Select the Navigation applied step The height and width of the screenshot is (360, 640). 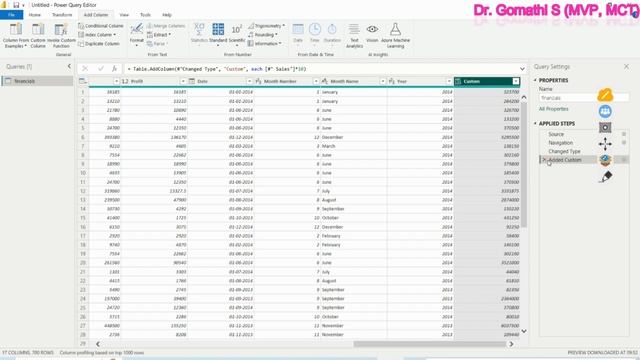pyautogui.click(x=560, y=142)
